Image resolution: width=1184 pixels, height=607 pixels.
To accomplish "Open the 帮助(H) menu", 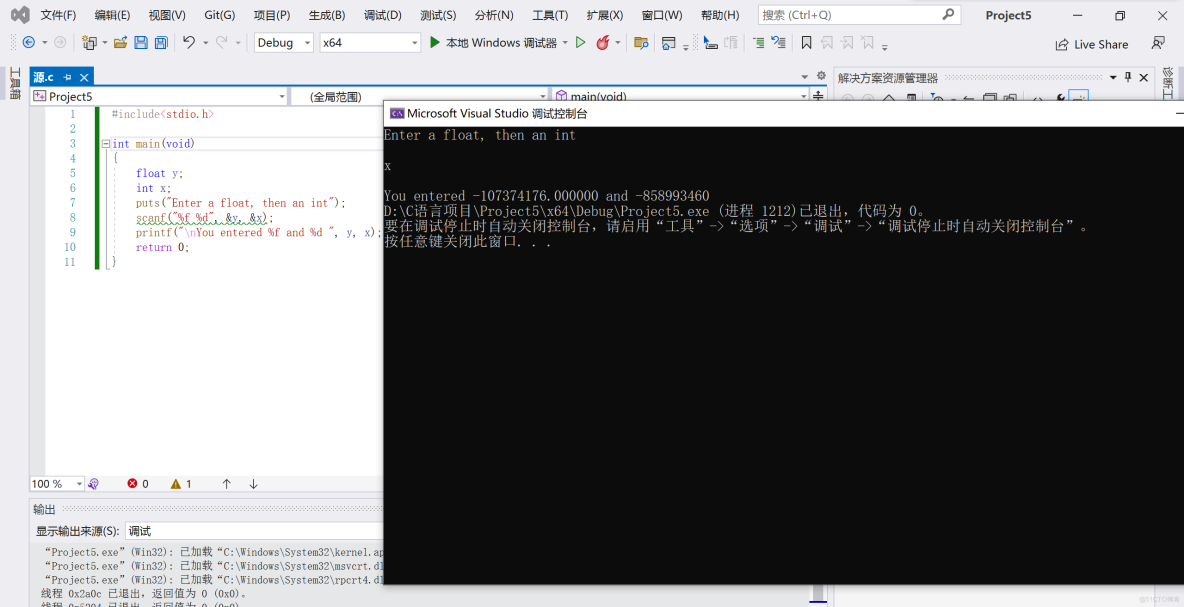I will (720, 15).
